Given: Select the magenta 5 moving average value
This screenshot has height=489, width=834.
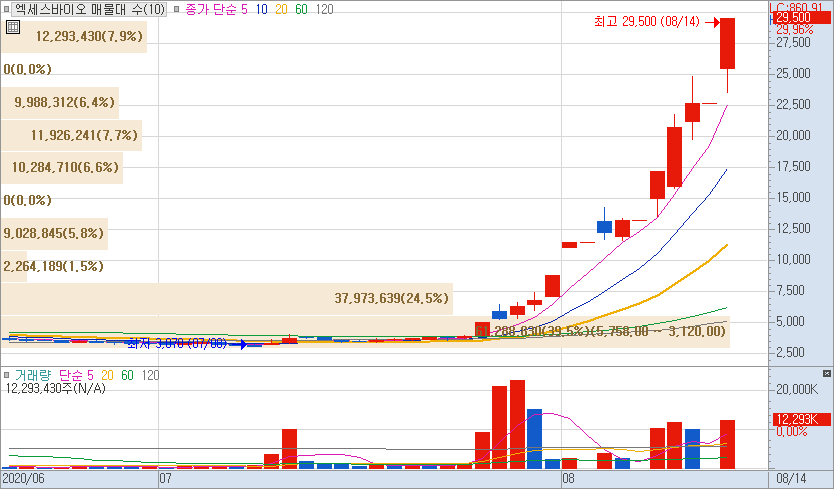Looking at the screenshot, I should click(x=244, y=9).
